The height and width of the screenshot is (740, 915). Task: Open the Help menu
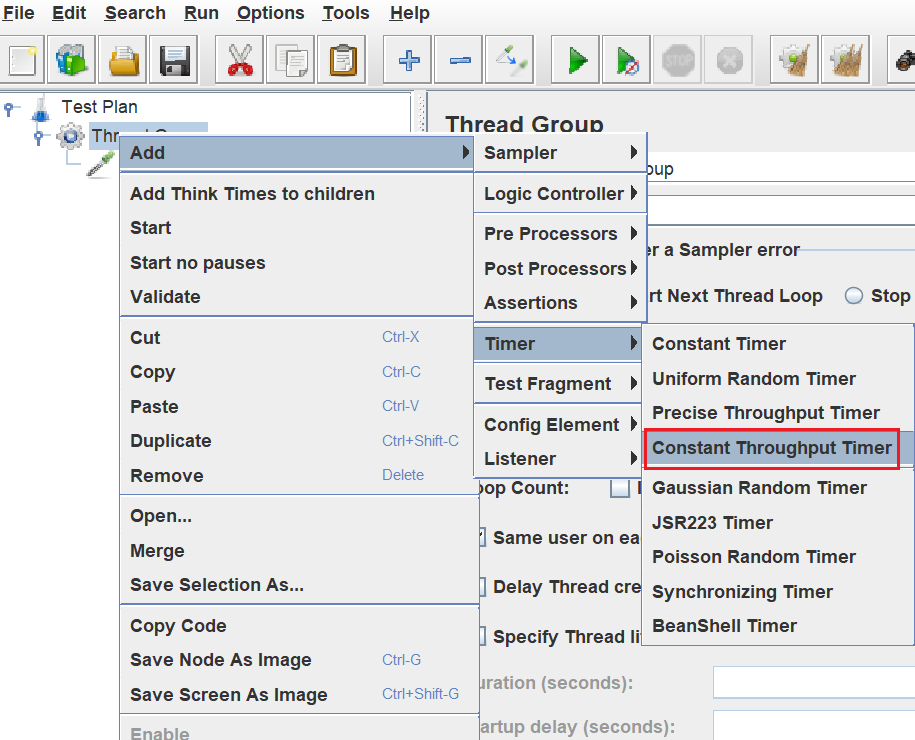pos(410,13)
